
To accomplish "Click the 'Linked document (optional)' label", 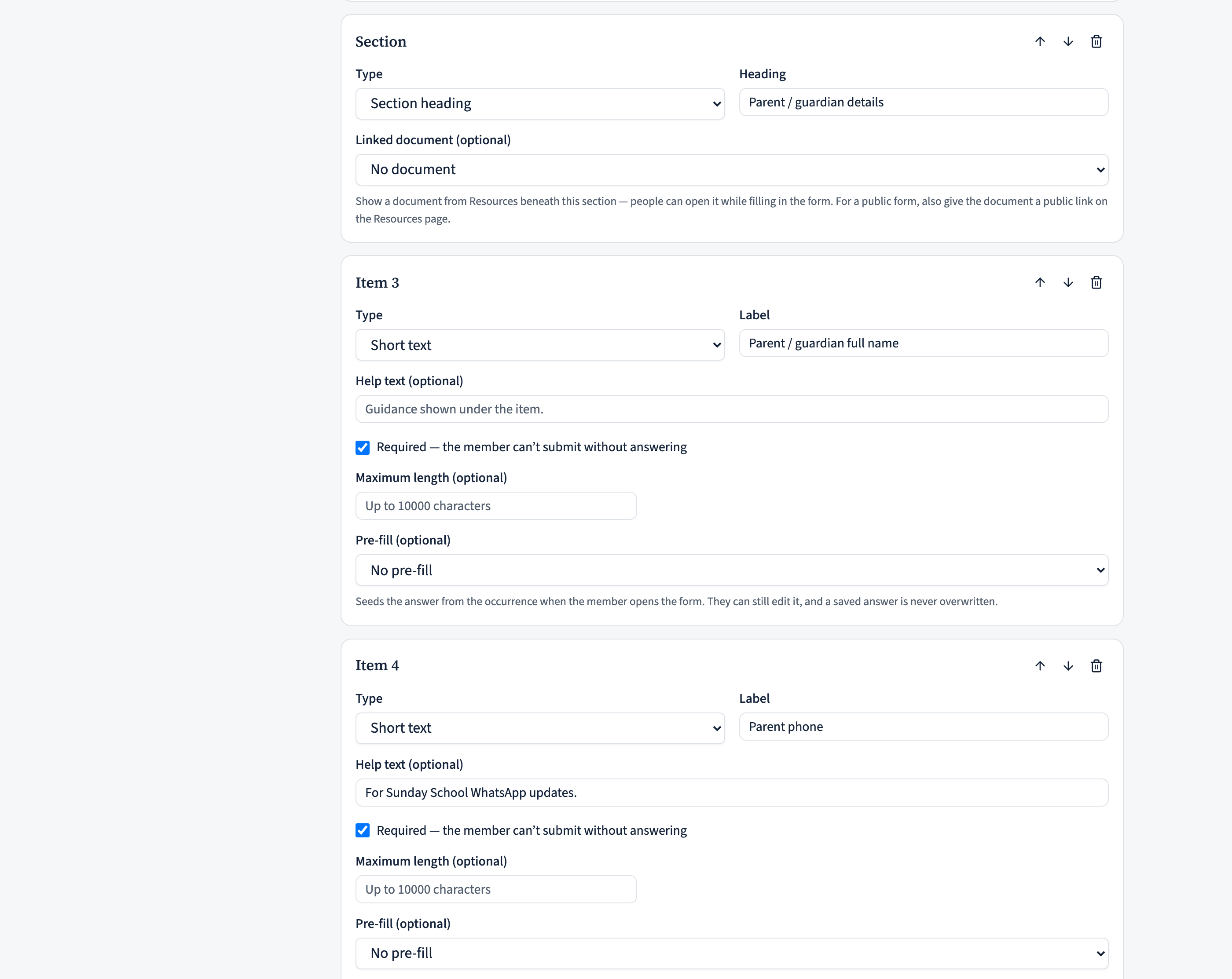I will [x=433, y=140].
